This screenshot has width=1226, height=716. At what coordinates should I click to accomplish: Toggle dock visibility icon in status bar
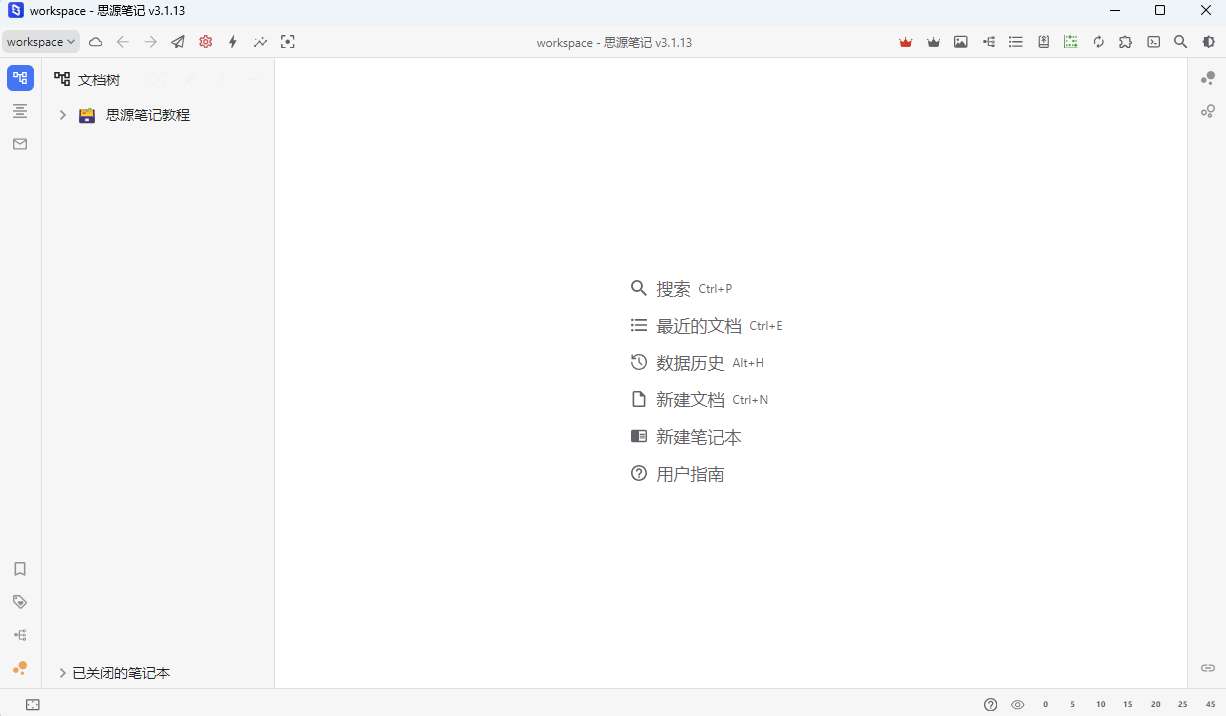point(33,705)
